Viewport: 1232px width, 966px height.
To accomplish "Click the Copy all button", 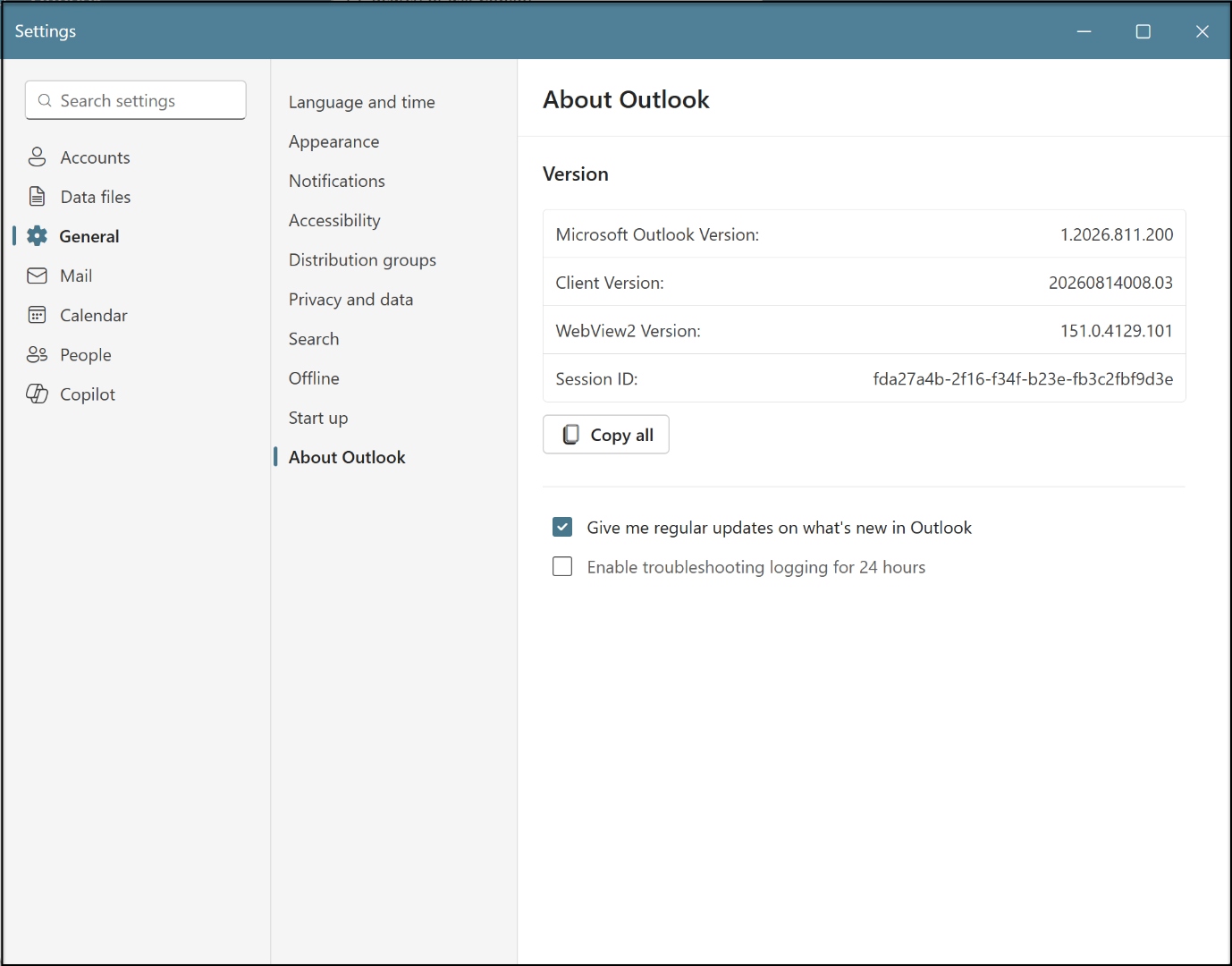I will [x=605, y=435].
